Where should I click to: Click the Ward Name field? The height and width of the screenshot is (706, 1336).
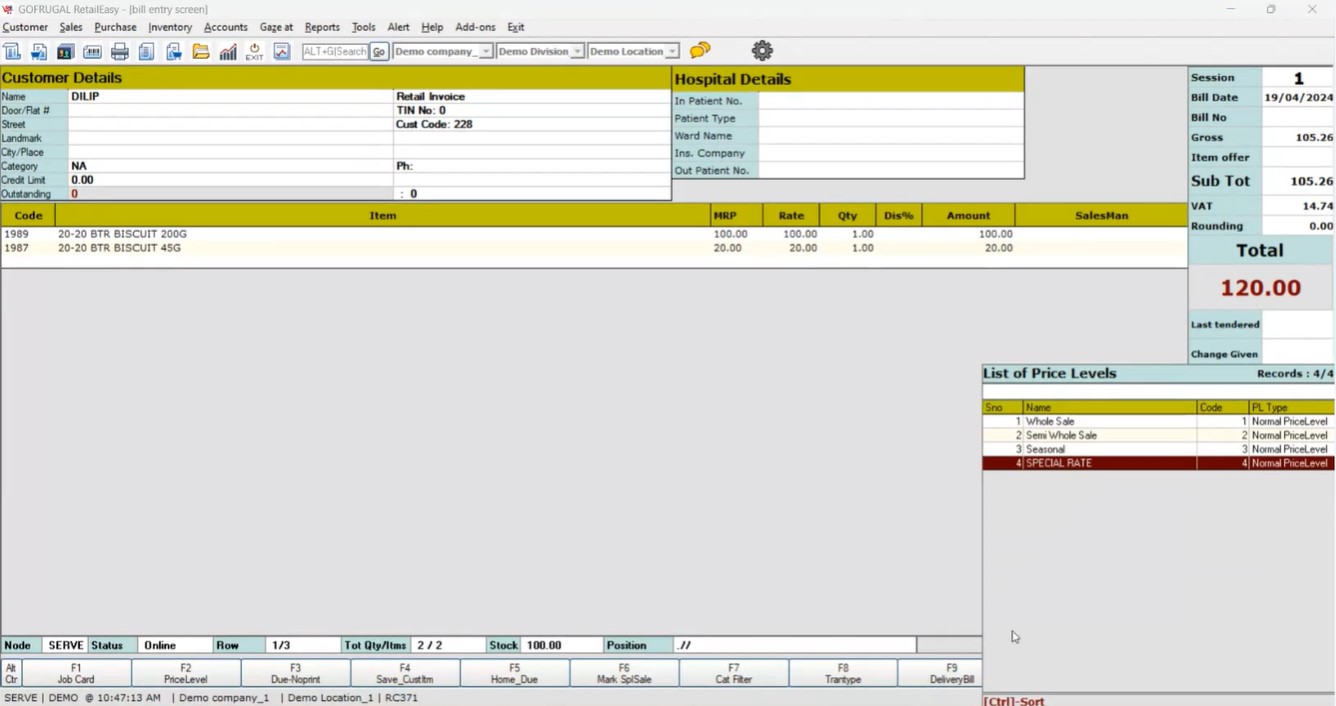point(890,136)
